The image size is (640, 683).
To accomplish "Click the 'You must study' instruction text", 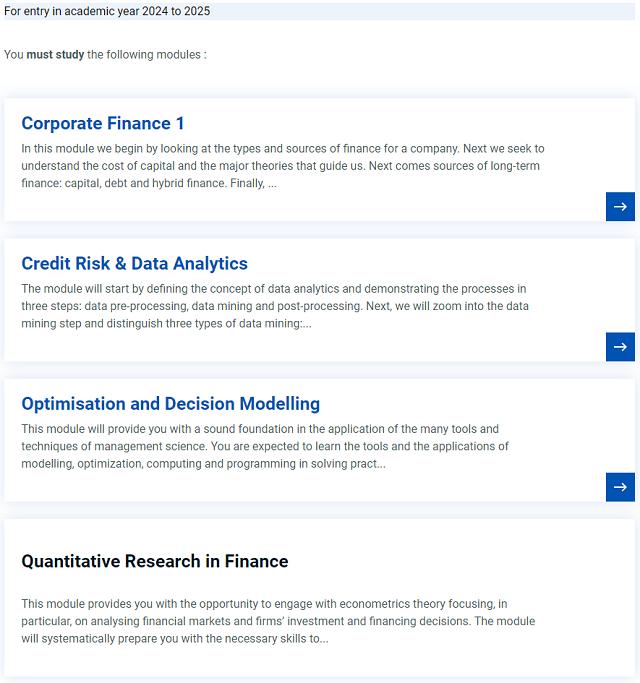I will point(105,54).
